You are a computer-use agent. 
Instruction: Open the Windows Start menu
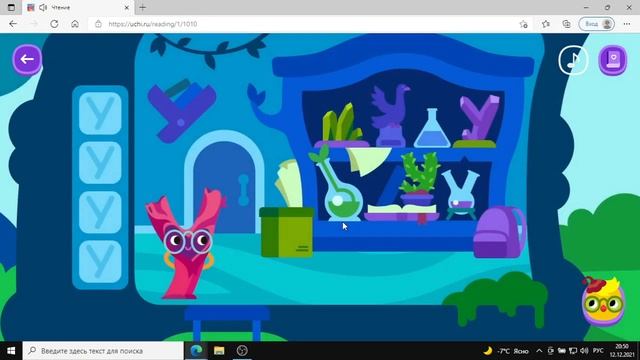coord(11,351)
